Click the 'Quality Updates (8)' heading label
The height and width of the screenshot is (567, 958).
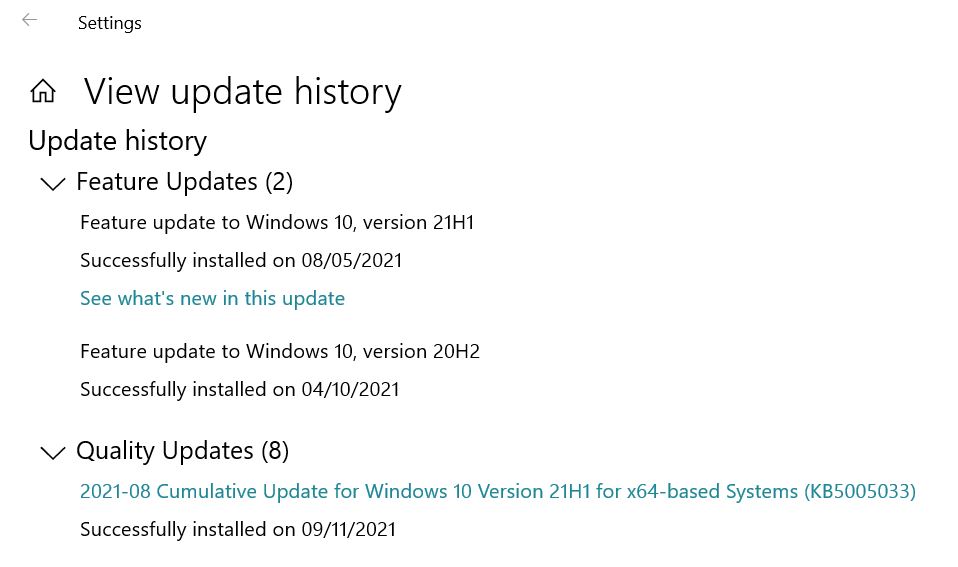pyautogui.click(x=166, y=451)
